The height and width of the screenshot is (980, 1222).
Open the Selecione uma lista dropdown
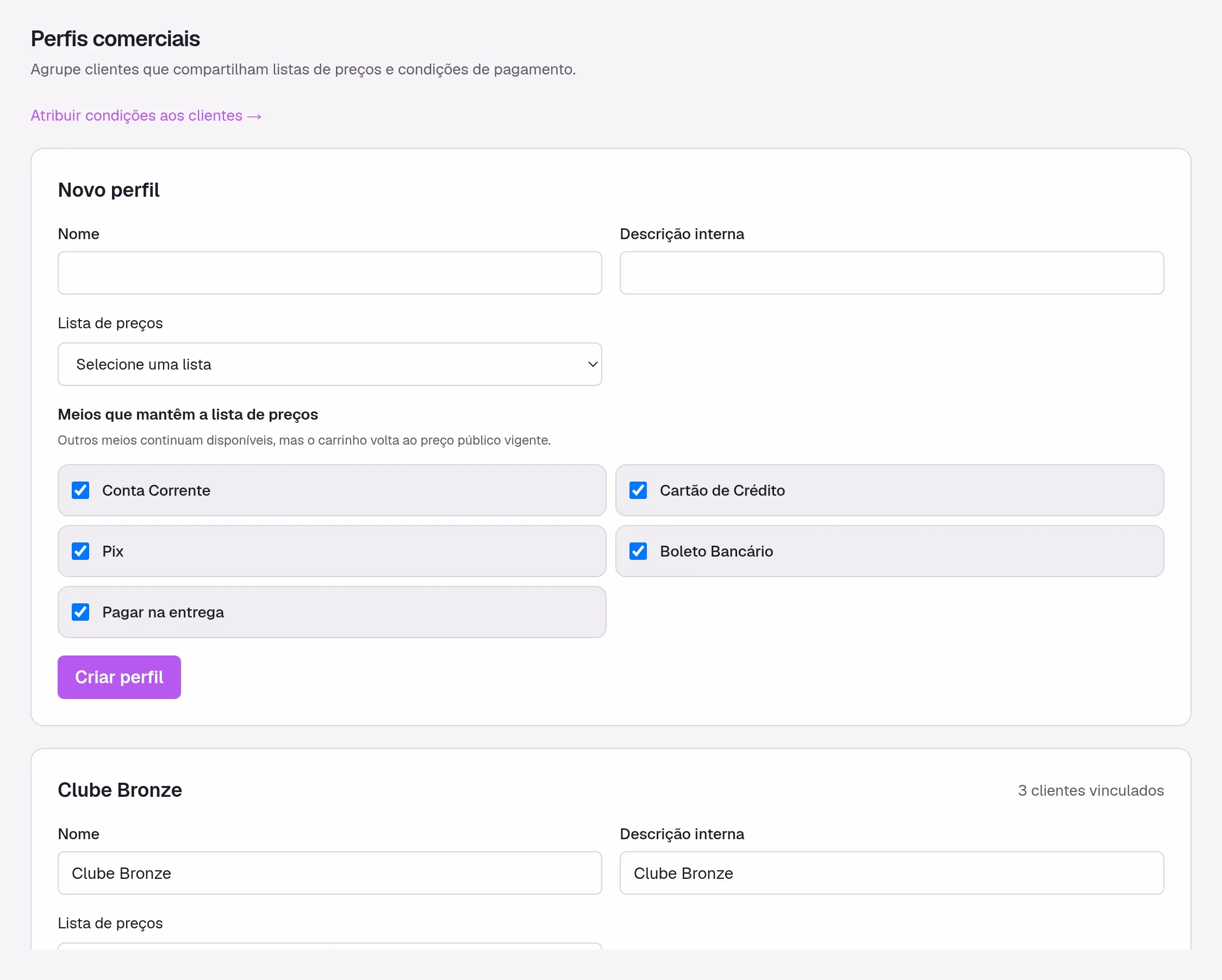click(x=330, y=365)
